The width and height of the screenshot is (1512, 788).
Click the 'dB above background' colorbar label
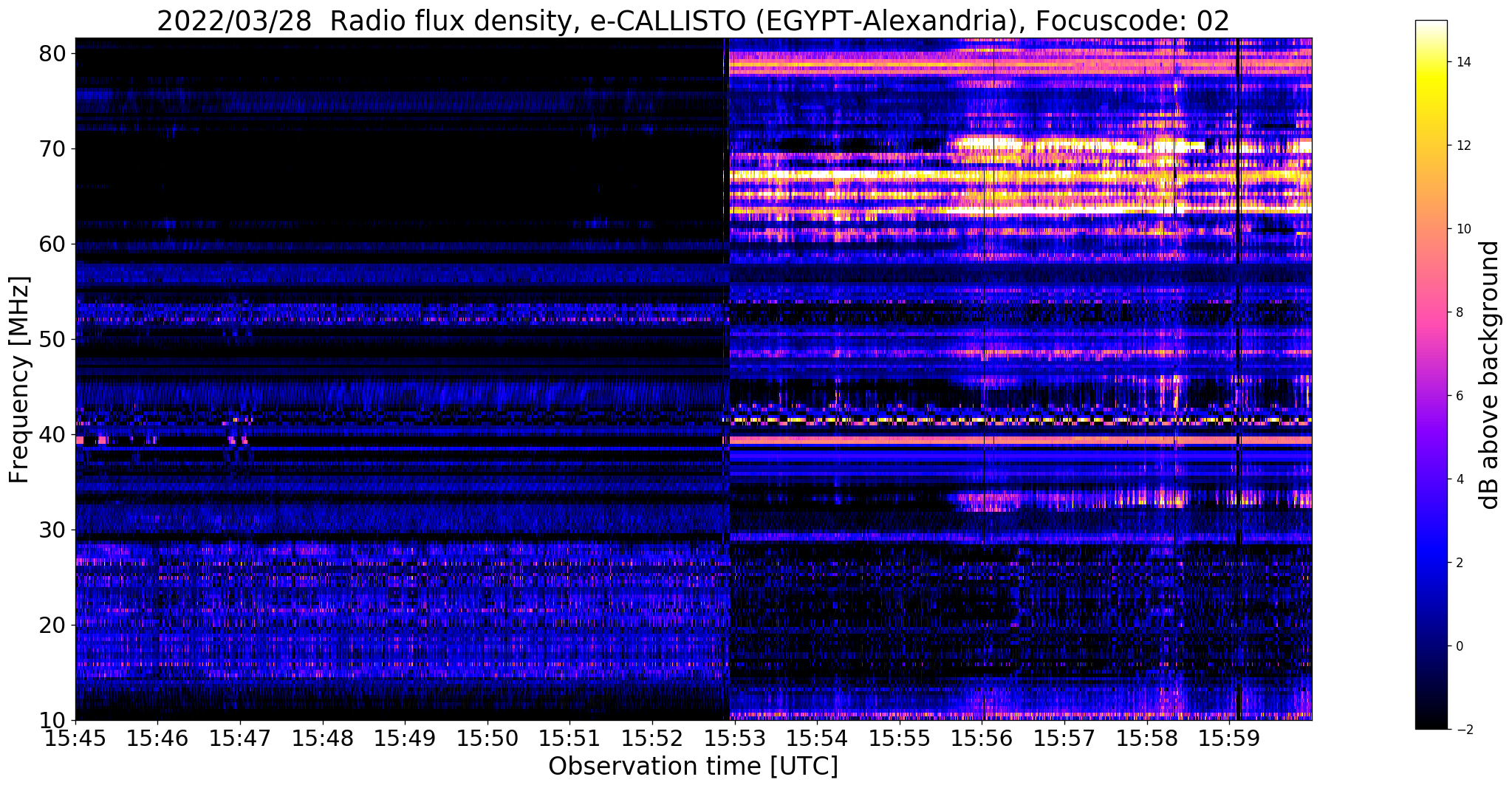tap(1490, 375)
